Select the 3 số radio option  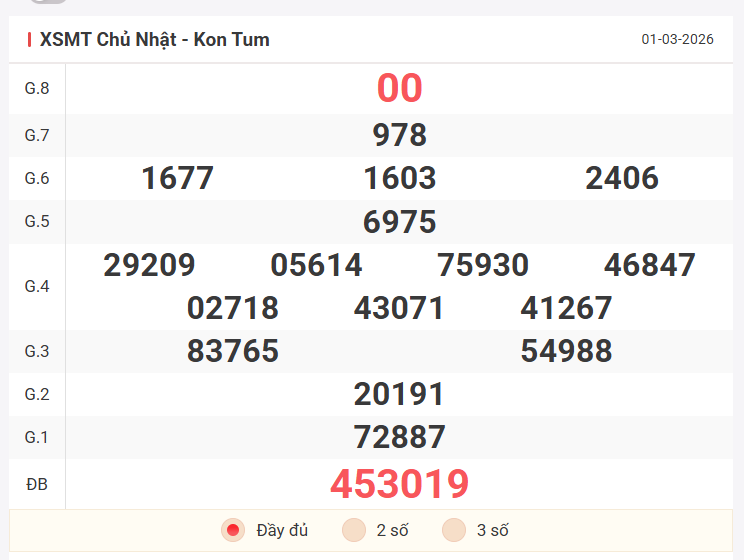[455, 530]
